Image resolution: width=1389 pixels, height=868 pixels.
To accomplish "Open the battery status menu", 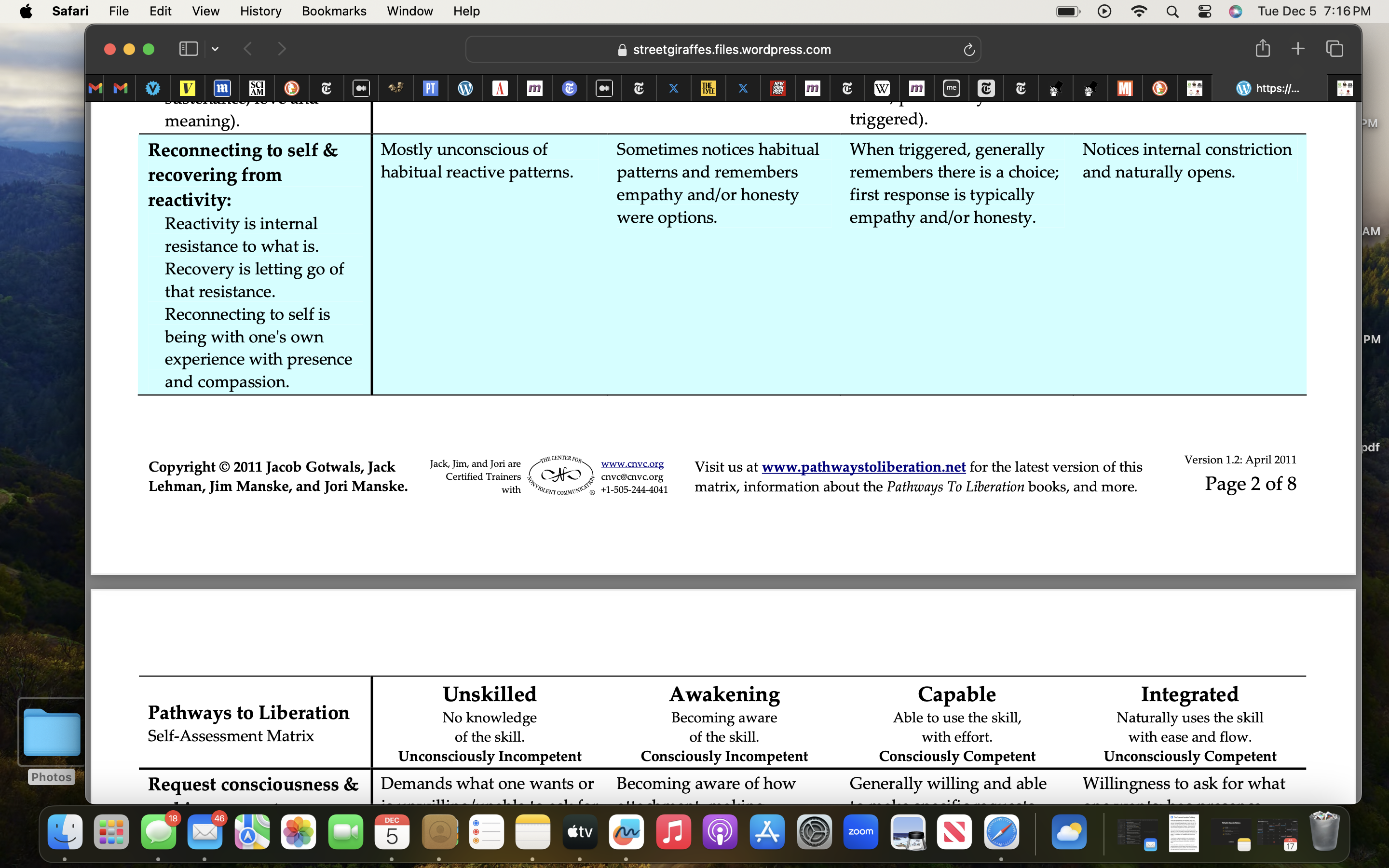I will click(x=1068, y=11).
